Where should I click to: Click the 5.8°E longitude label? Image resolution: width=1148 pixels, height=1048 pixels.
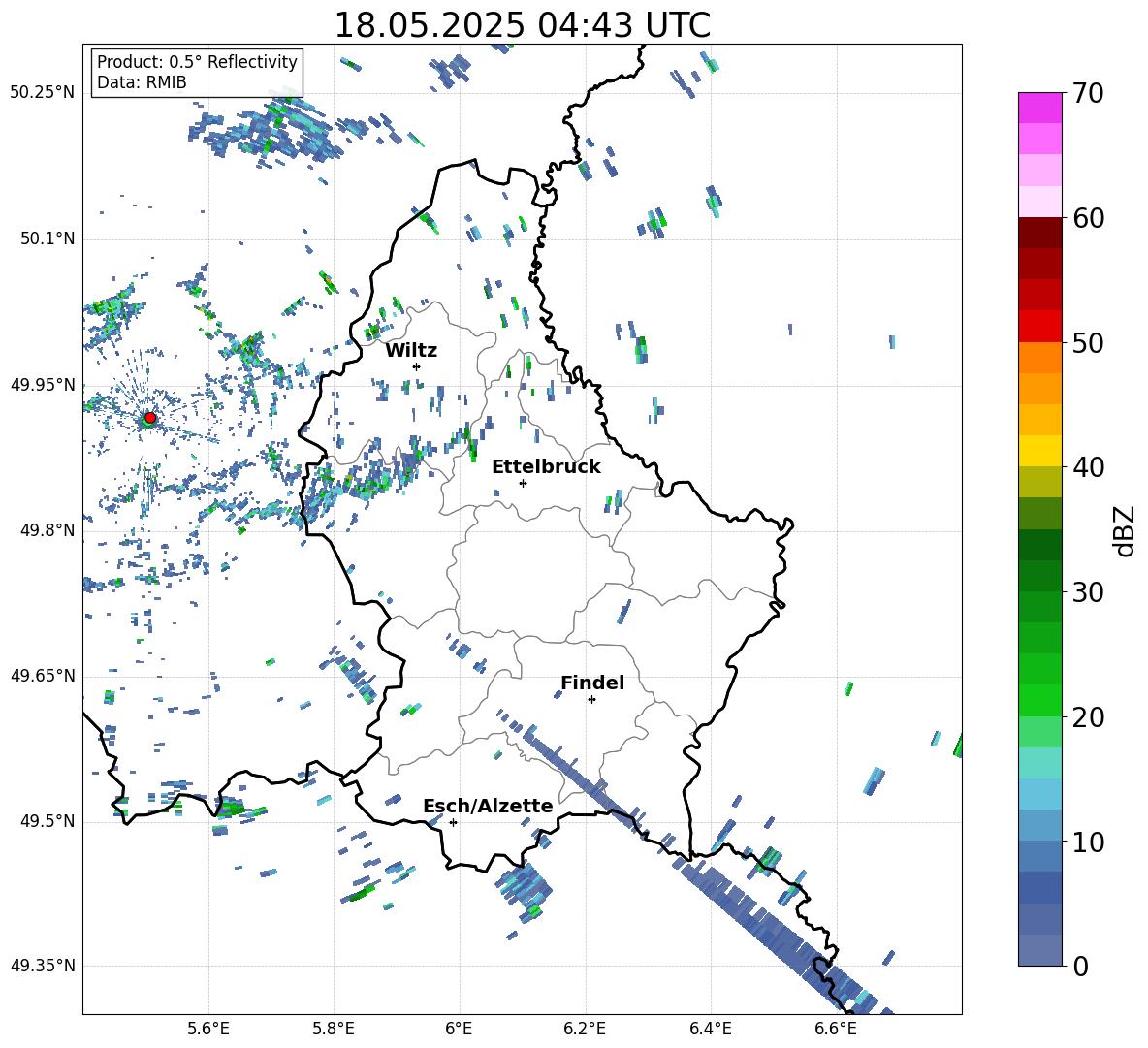tap(334, 1029)
